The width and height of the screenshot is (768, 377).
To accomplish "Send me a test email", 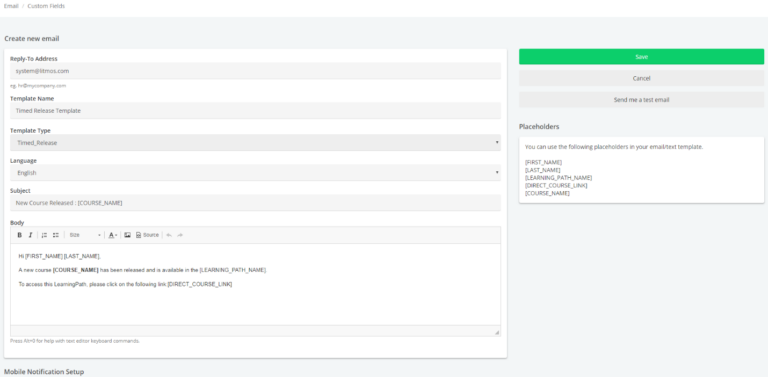I will [641, 100].
